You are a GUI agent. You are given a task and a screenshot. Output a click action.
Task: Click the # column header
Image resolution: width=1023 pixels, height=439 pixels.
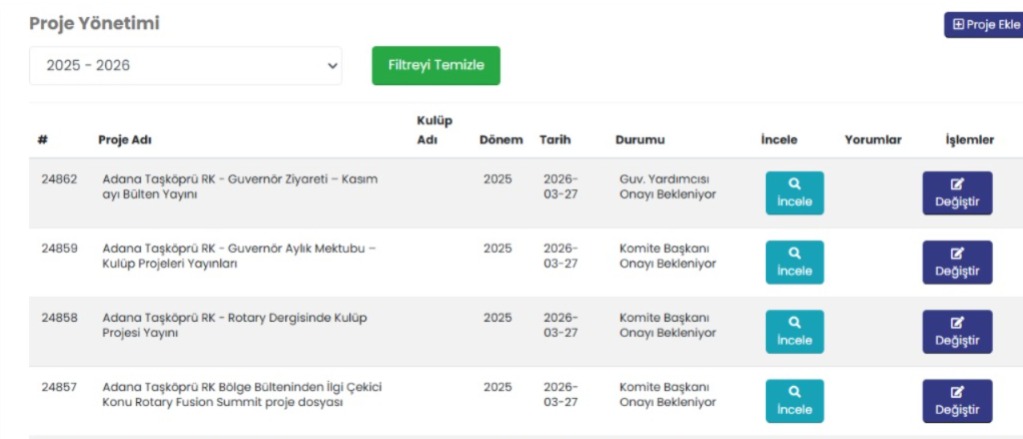[43, 140]
